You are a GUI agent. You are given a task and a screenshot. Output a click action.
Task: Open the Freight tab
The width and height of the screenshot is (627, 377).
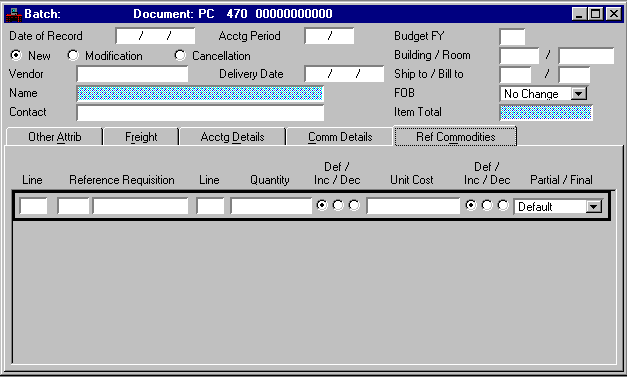(x=141, y=137)
